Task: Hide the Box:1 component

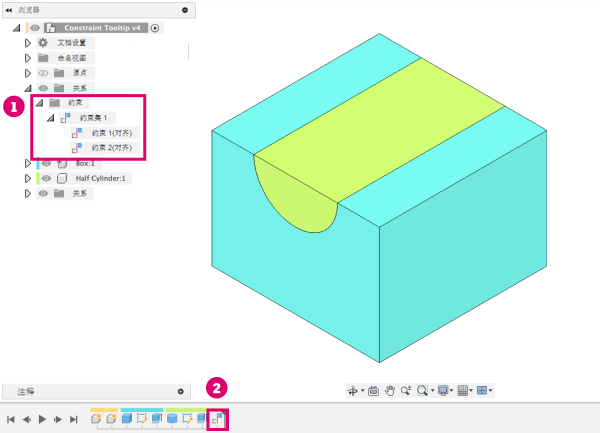Action: [x=46, y=163]
